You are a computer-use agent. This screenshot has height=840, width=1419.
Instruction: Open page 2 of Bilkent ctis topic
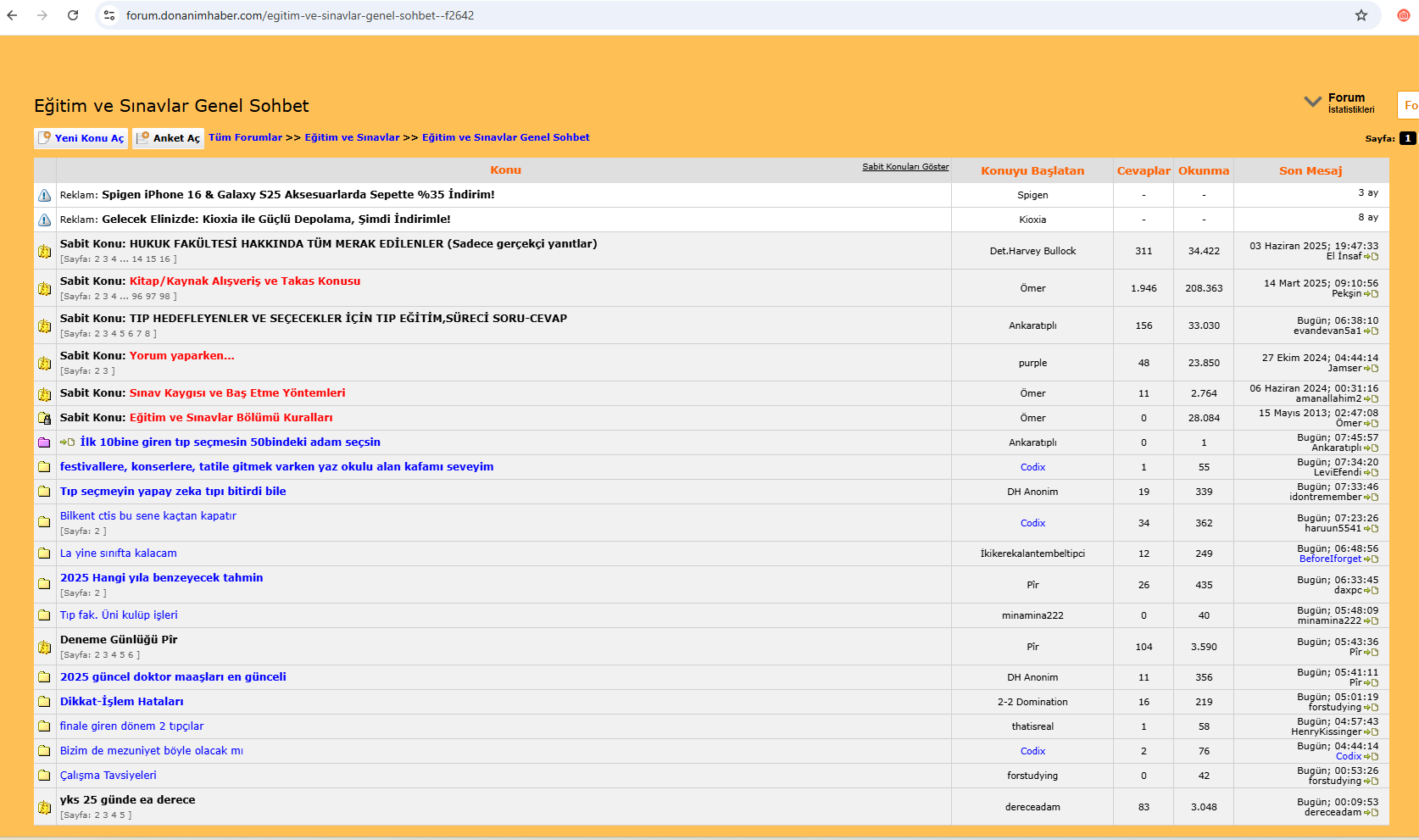coord(97,531)
